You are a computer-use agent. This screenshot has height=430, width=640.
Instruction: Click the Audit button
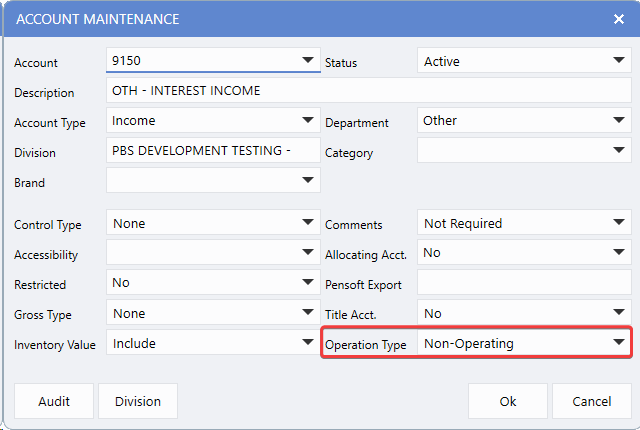pyautogui.click(x=54, y=401)
